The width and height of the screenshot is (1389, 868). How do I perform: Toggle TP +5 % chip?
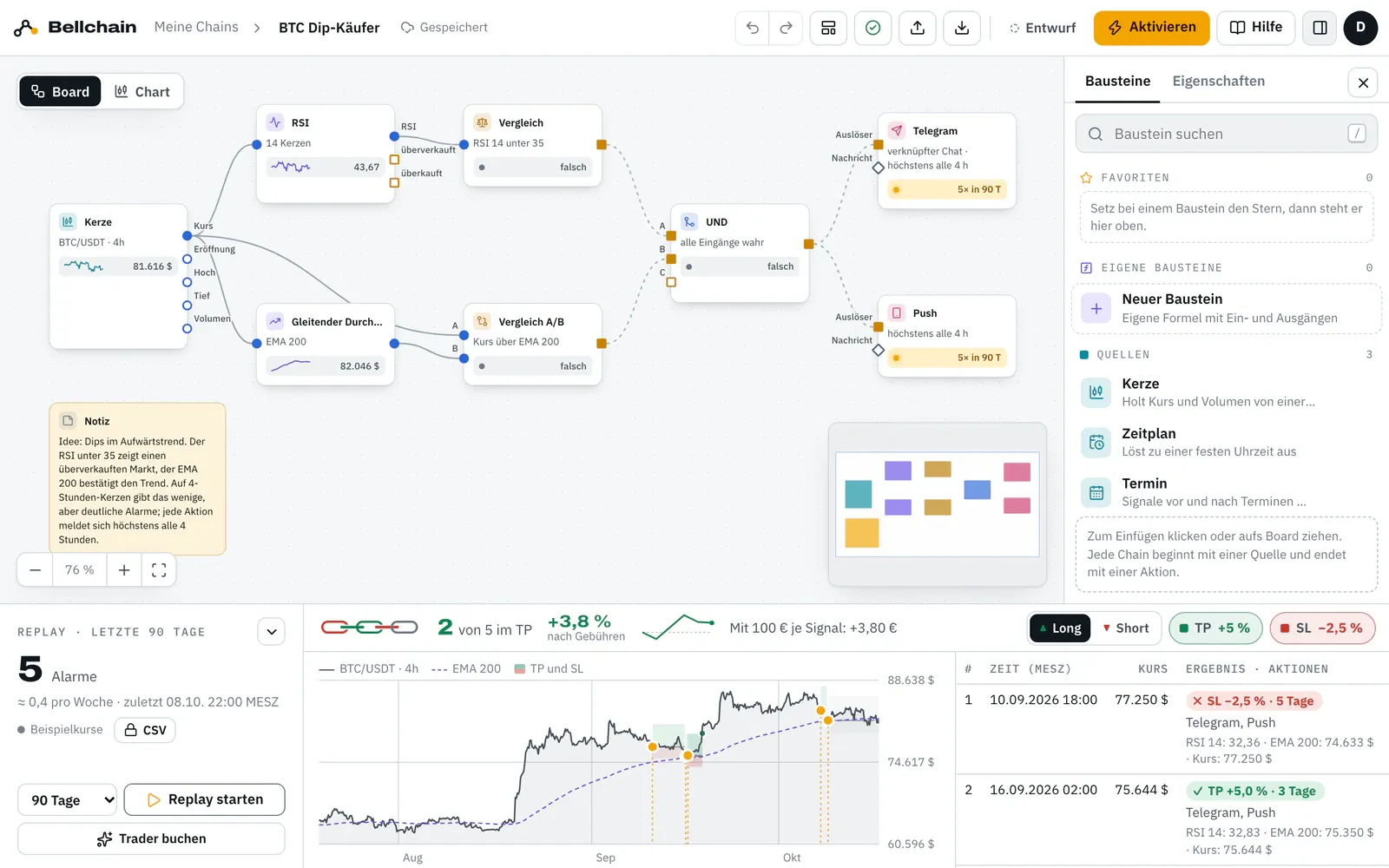1215,628
